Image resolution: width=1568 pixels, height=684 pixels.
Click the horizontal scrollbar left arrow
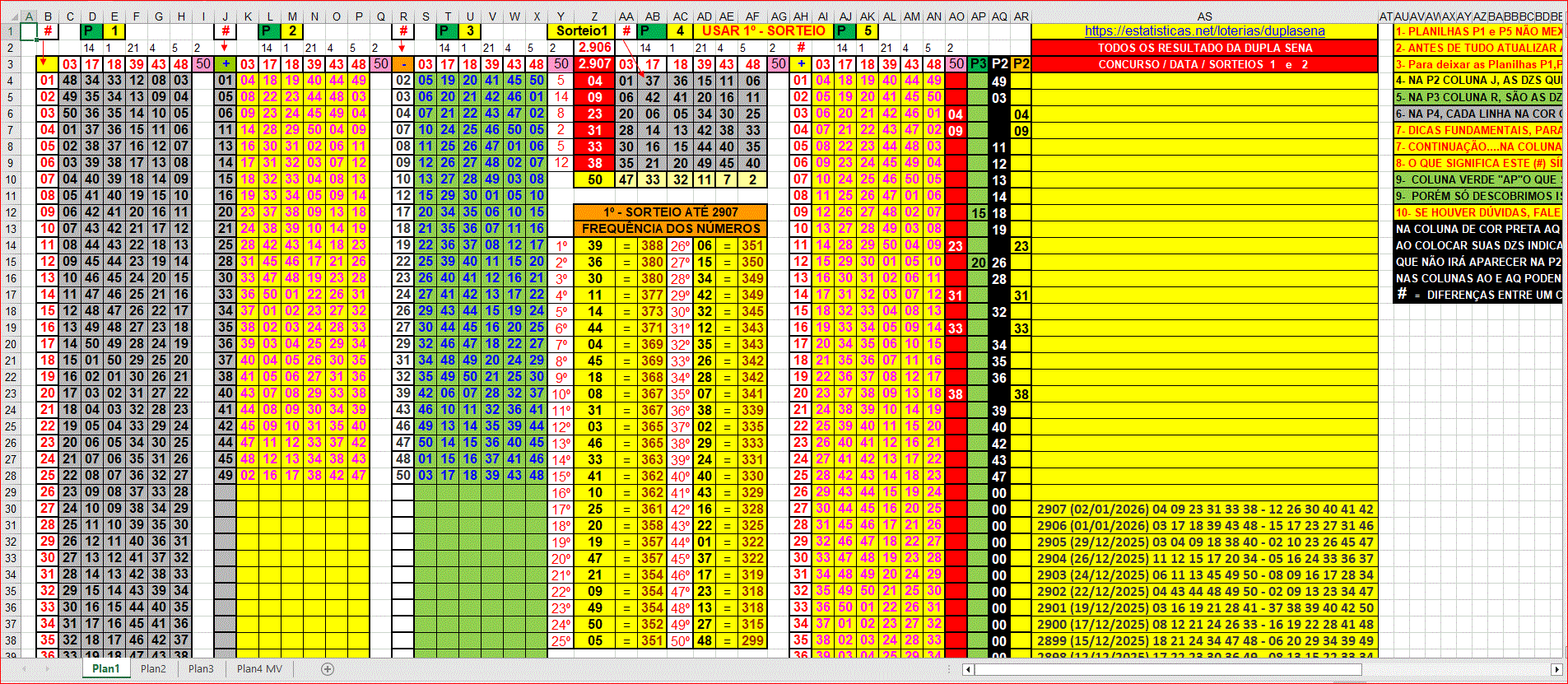(x=969, y=670)
